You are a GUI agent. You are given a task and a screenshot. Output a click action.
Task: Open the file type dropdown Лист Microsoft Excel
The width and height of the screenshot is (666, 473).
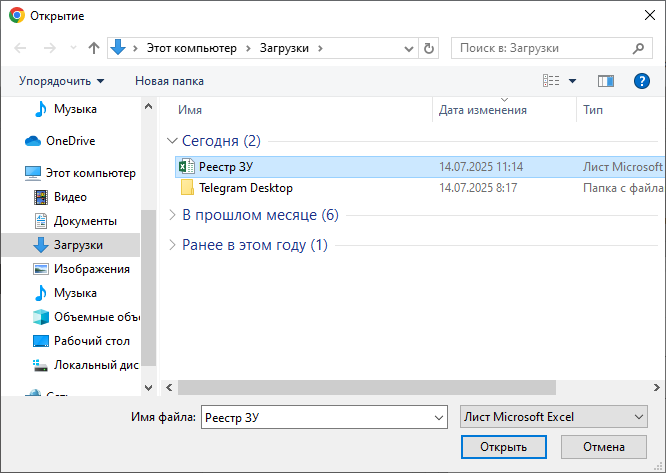click(x=553, y=417)
